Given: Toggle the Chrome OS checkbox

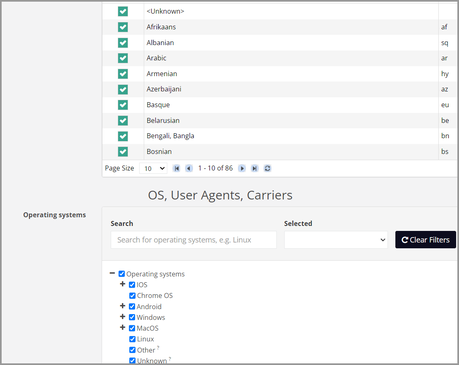Looking at the screenshot, I should pyautogui.click(x=132, y=296).
